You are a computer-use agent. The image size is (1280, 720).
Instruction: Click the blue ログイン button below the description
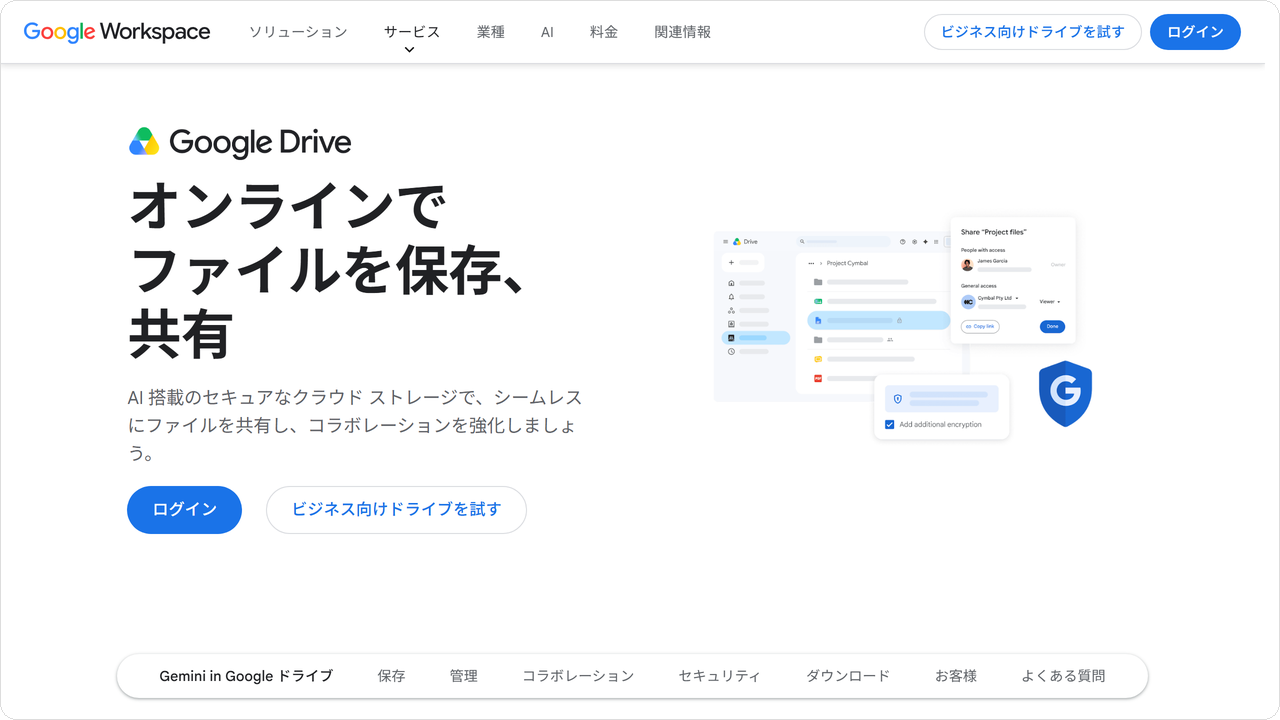[184, 510]
